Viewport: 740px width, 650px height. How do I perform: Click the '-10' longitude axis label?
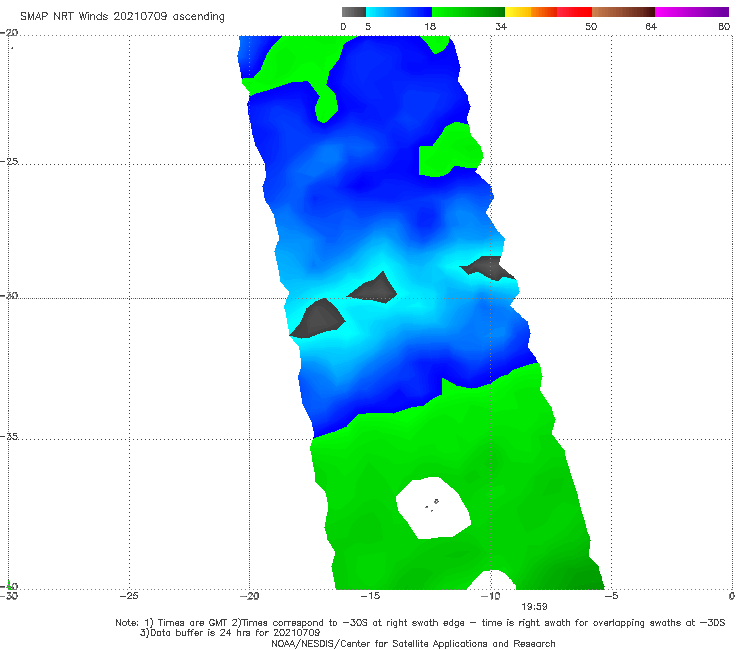tap(490, 596)
